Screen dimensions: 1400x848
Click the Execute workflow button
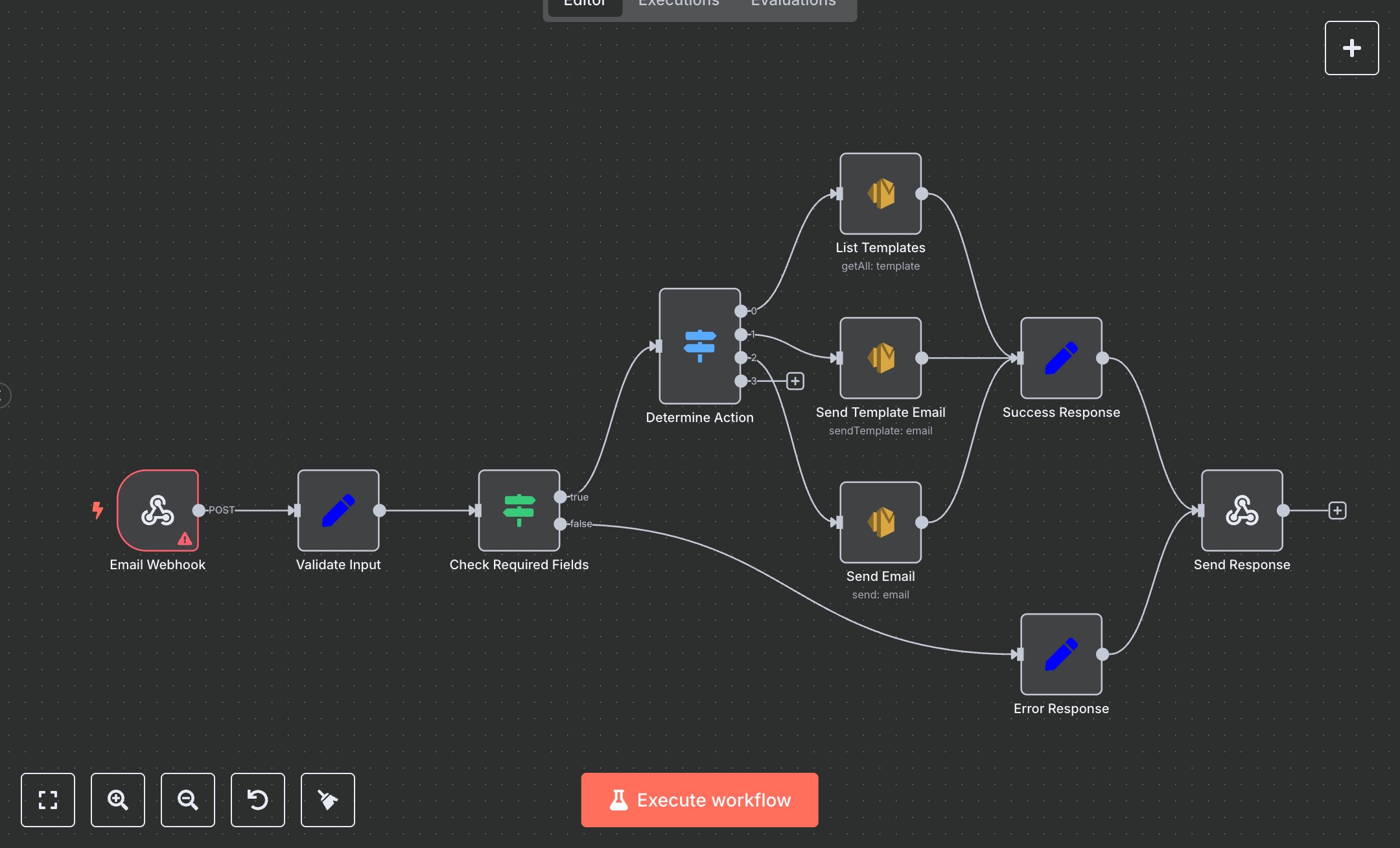[x=699, y=799]
